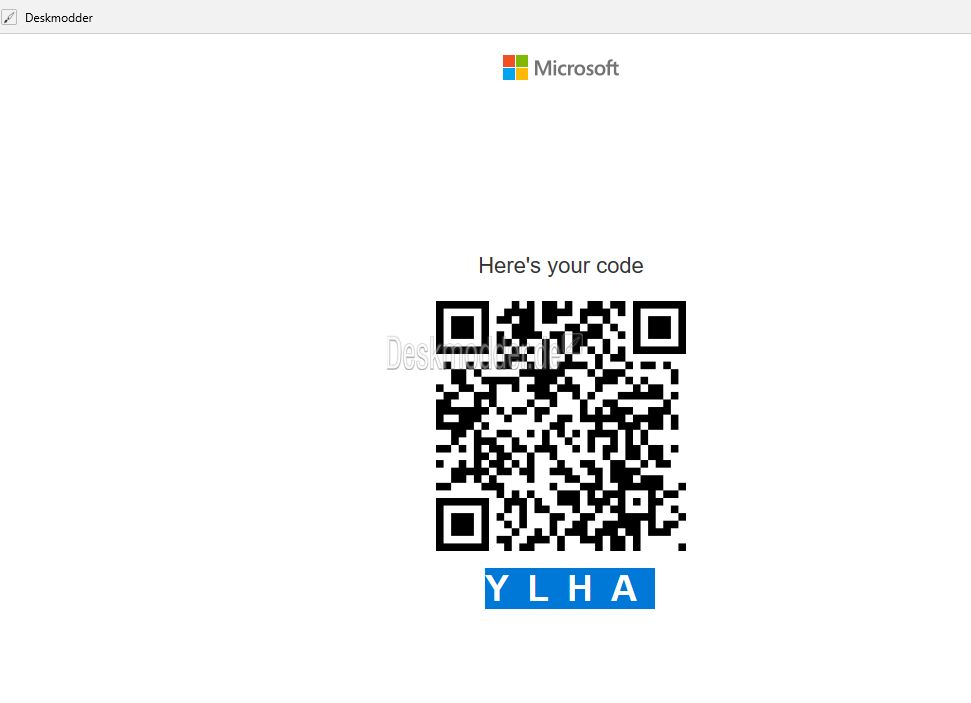
Task: Click the center of the QR code
Action: (561, 426)
